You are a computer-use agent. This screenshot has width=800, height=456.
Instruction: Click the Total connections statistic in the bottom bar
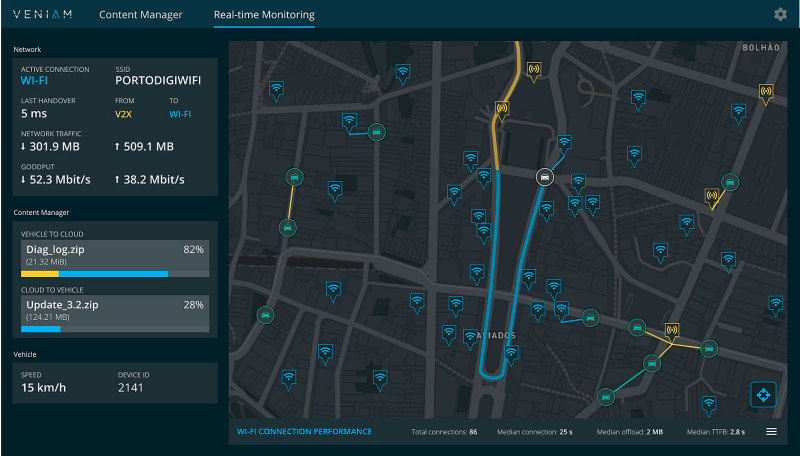click(x=444, y=432)
